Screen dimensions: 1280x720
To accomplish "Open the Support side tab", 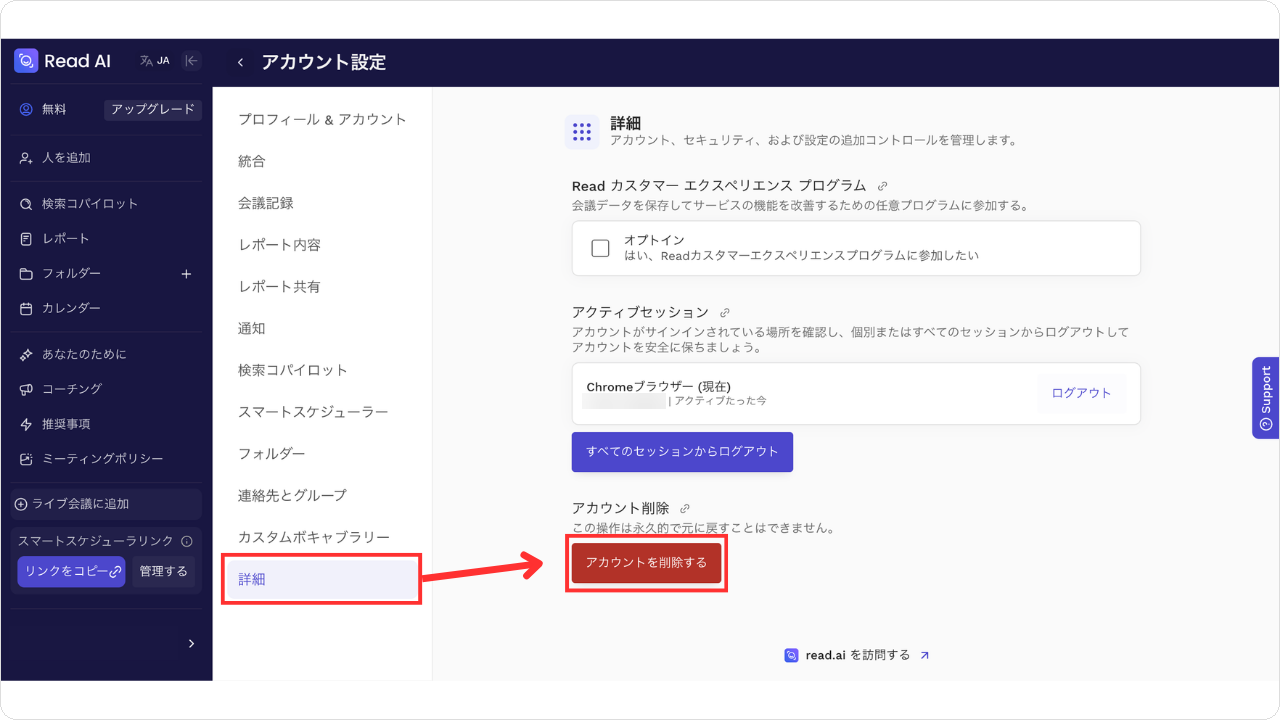I will 1265,398.
